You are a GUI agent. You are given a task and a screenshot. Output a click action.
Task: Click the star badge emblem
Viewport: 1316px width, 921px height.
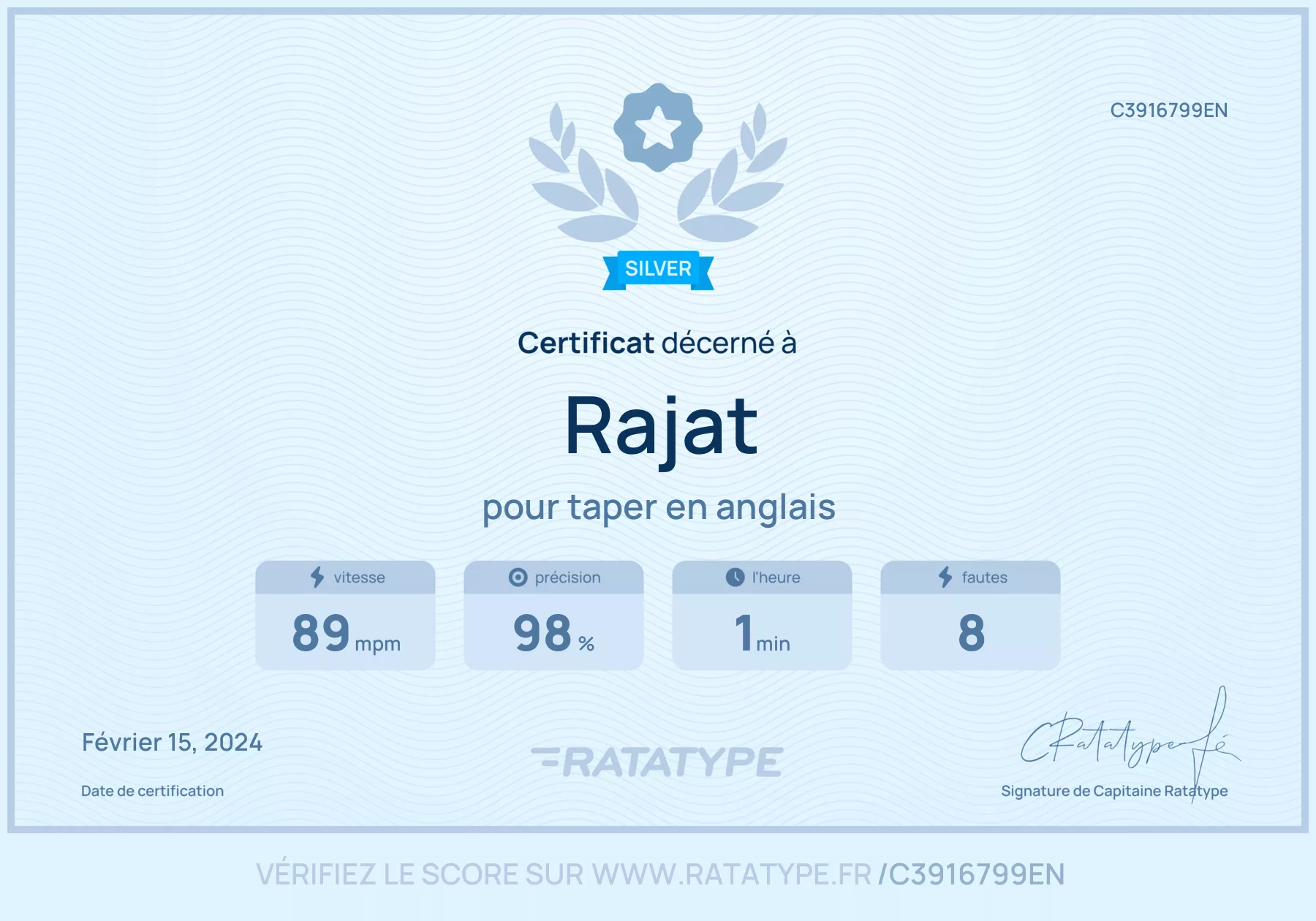[658, 127]
